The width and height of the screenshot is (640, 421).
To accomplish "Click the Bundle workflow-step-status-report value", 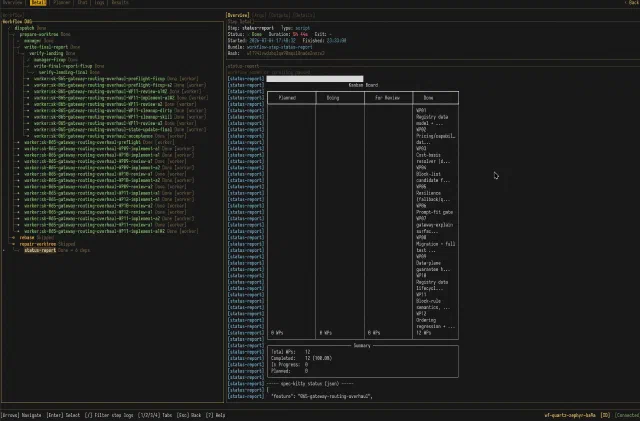I will 279,47.
